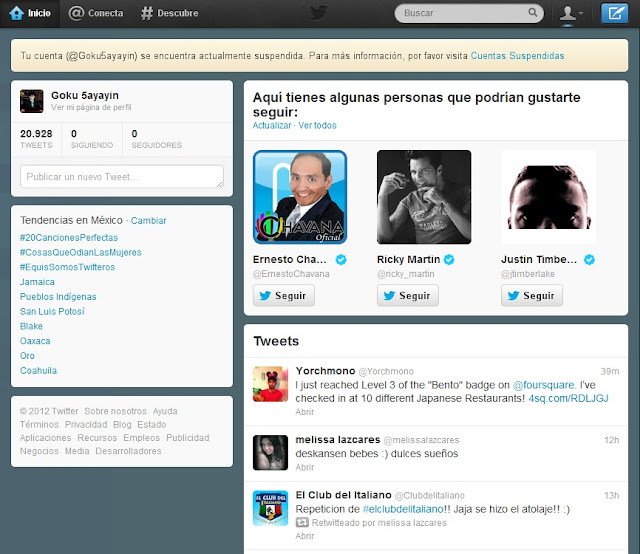This screenshot has height=554, width=640.
Task: Open the Blake trend
Action: click(x=31, y=326)
